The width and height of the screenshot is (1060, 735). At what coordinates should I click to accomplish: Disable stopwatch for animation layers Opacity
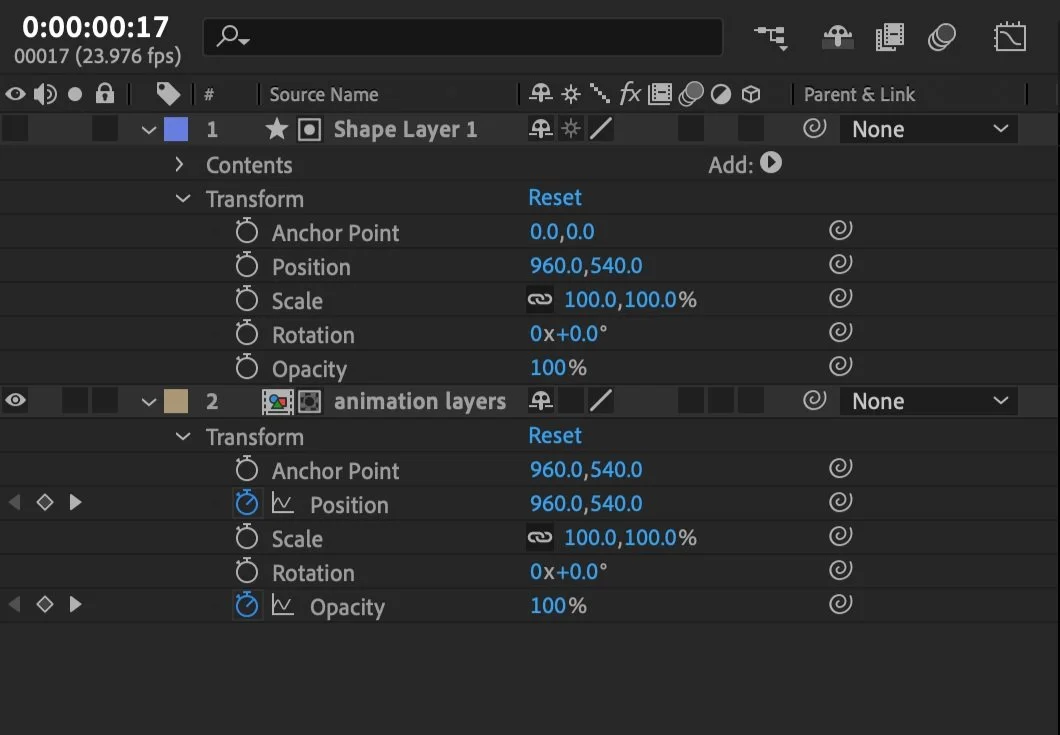coord(247,605)
